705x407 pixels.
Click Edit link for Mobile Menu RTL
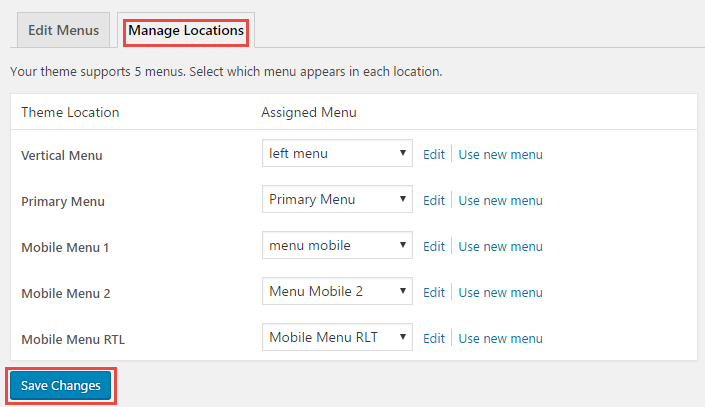433,338
